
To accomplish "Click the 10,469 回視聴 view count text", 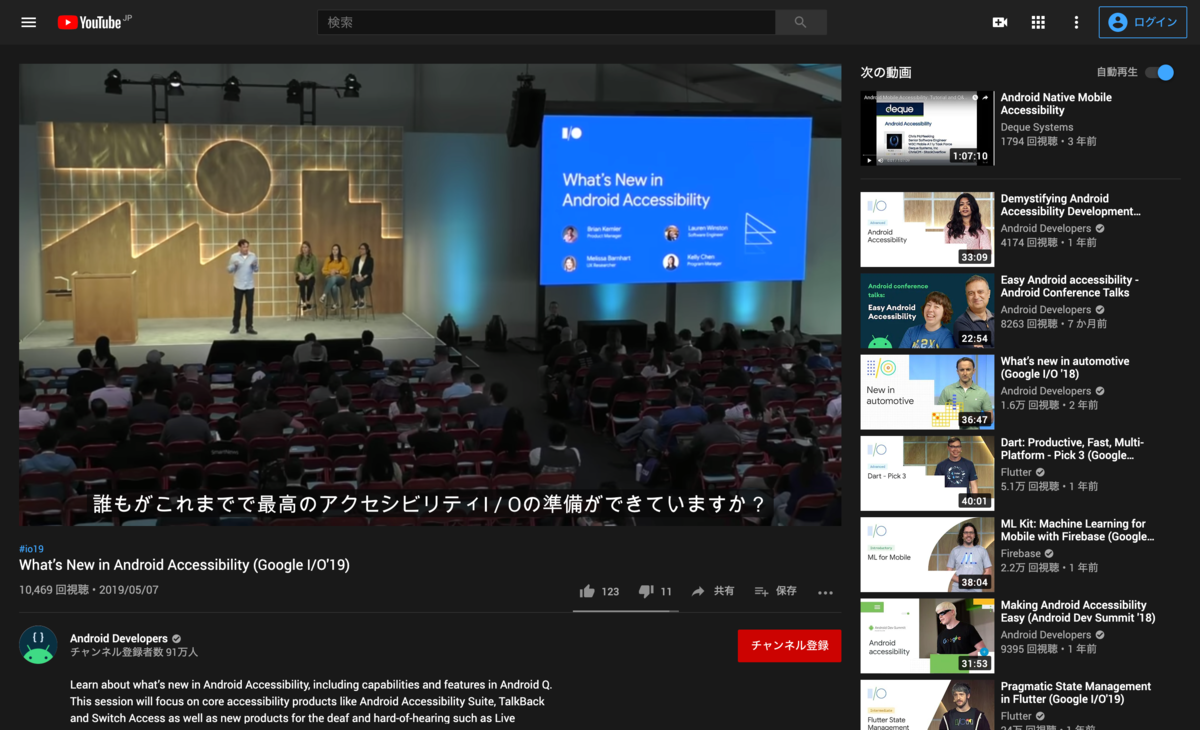I will (54, 590).
